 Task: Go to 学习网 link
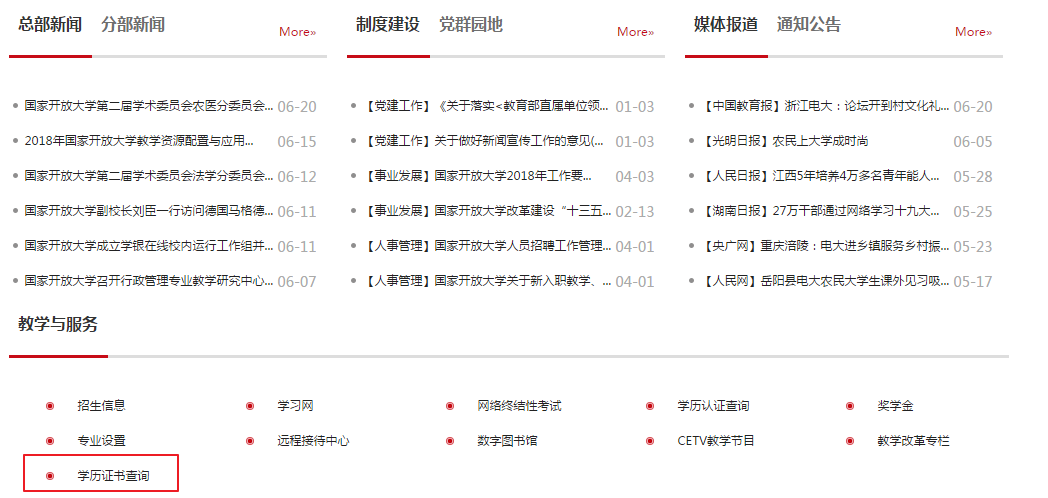pos(295,406)
